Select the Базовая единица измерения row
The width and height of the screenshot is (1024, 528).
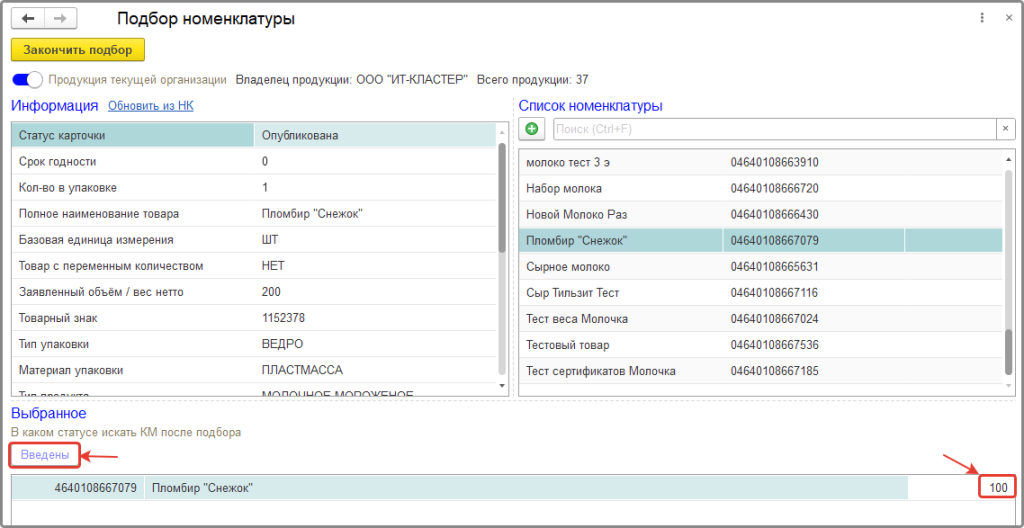click(253, 240)
